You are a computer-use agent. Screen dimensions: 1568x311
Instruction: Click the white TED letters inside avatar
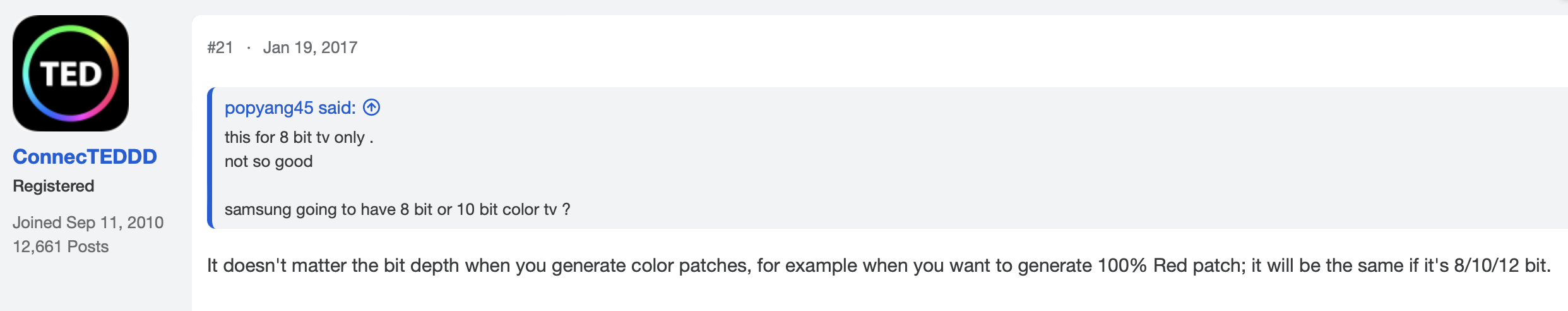click(71, 75)
